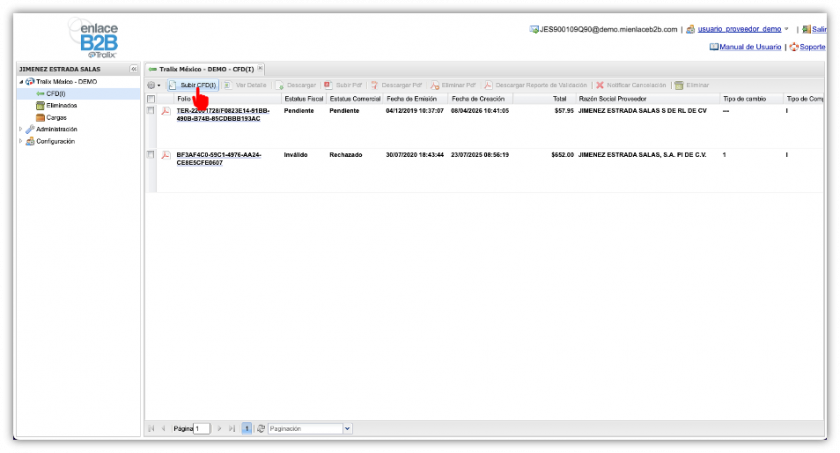Open the Manual de Usuario link
This screenshot has width=840, height=453.
click(x=750, y=47)
